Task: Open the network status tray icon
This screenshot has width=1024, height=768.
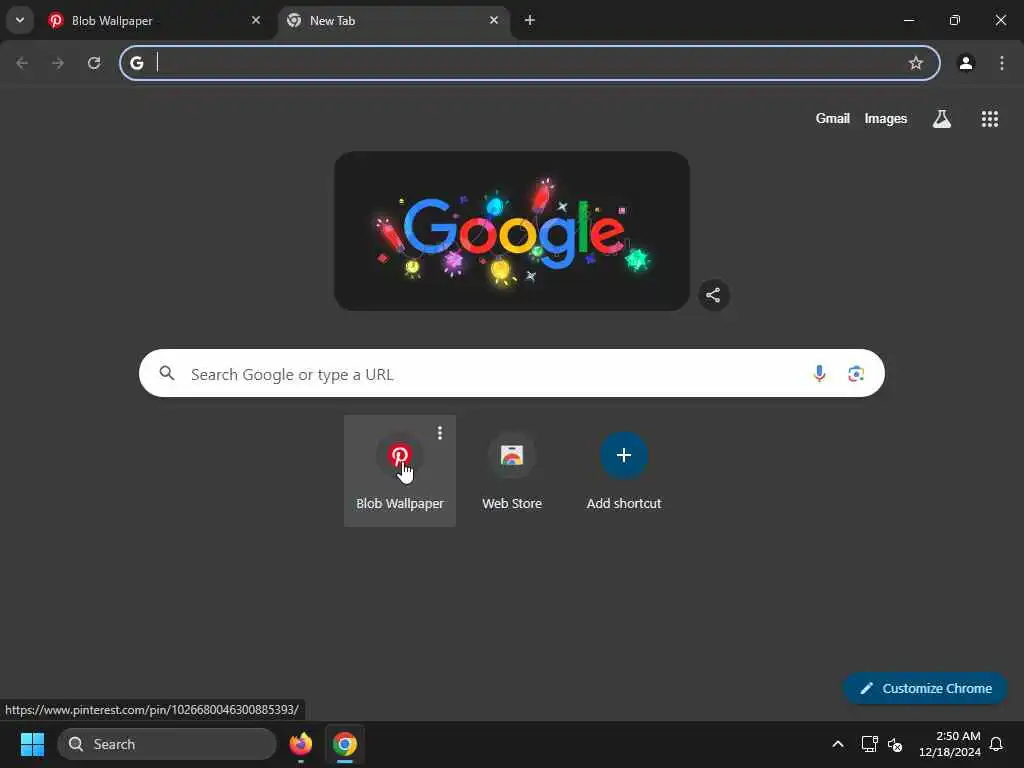Action: pos(869,744)
